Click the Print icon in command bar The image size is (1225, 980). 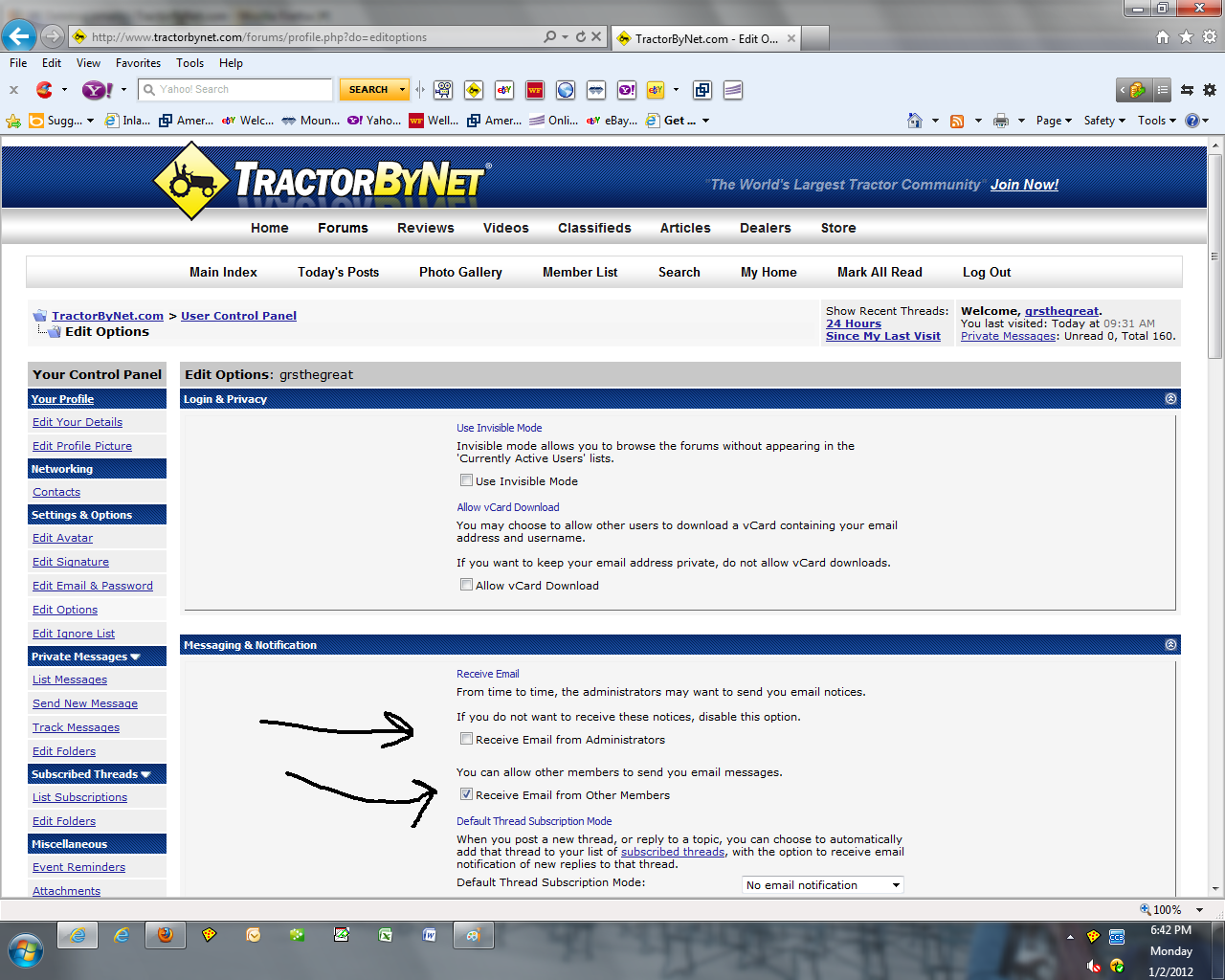1001,121
